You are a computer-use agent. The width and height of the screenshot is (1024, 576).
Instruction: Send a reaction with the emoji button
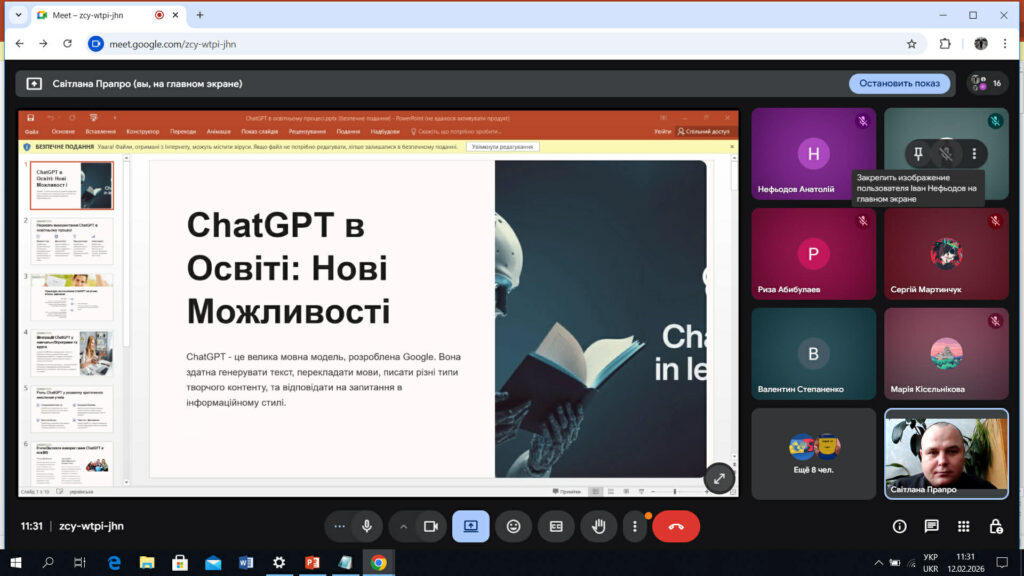click(513, 526)
